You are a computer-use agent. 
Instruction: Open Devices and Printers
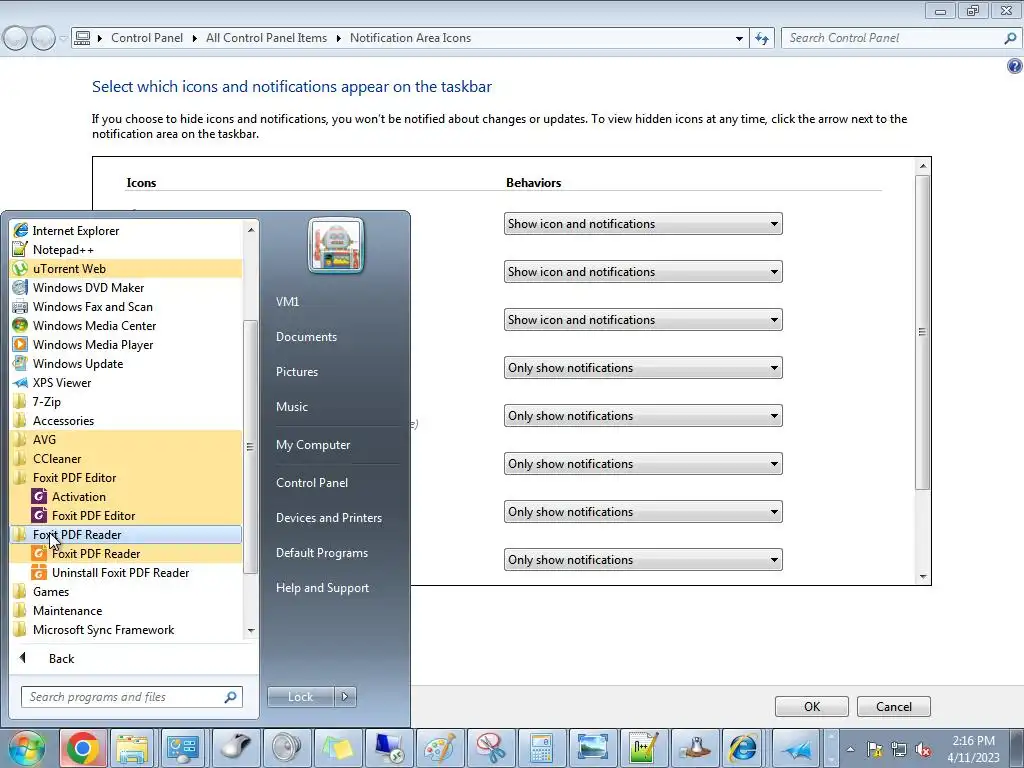coord(329,518)
